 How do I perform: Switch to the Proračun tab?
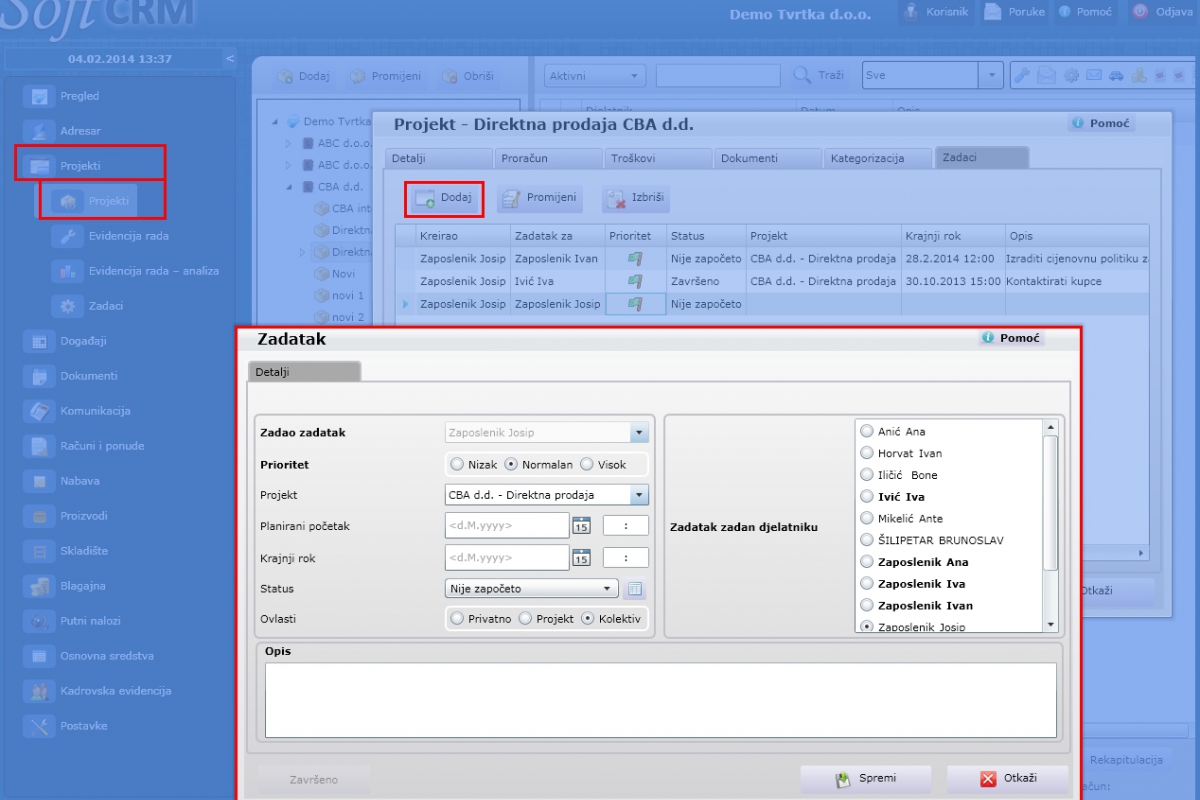tap(548, 158)
